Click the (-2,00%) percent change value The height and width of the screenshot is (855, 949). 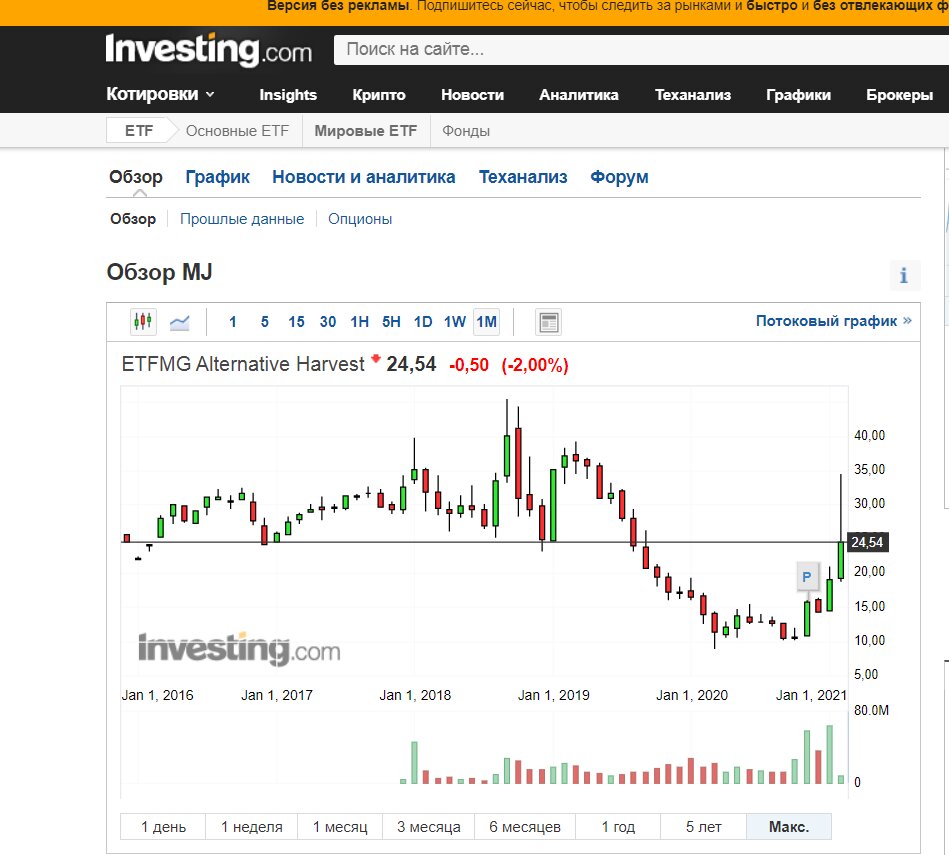534,365
